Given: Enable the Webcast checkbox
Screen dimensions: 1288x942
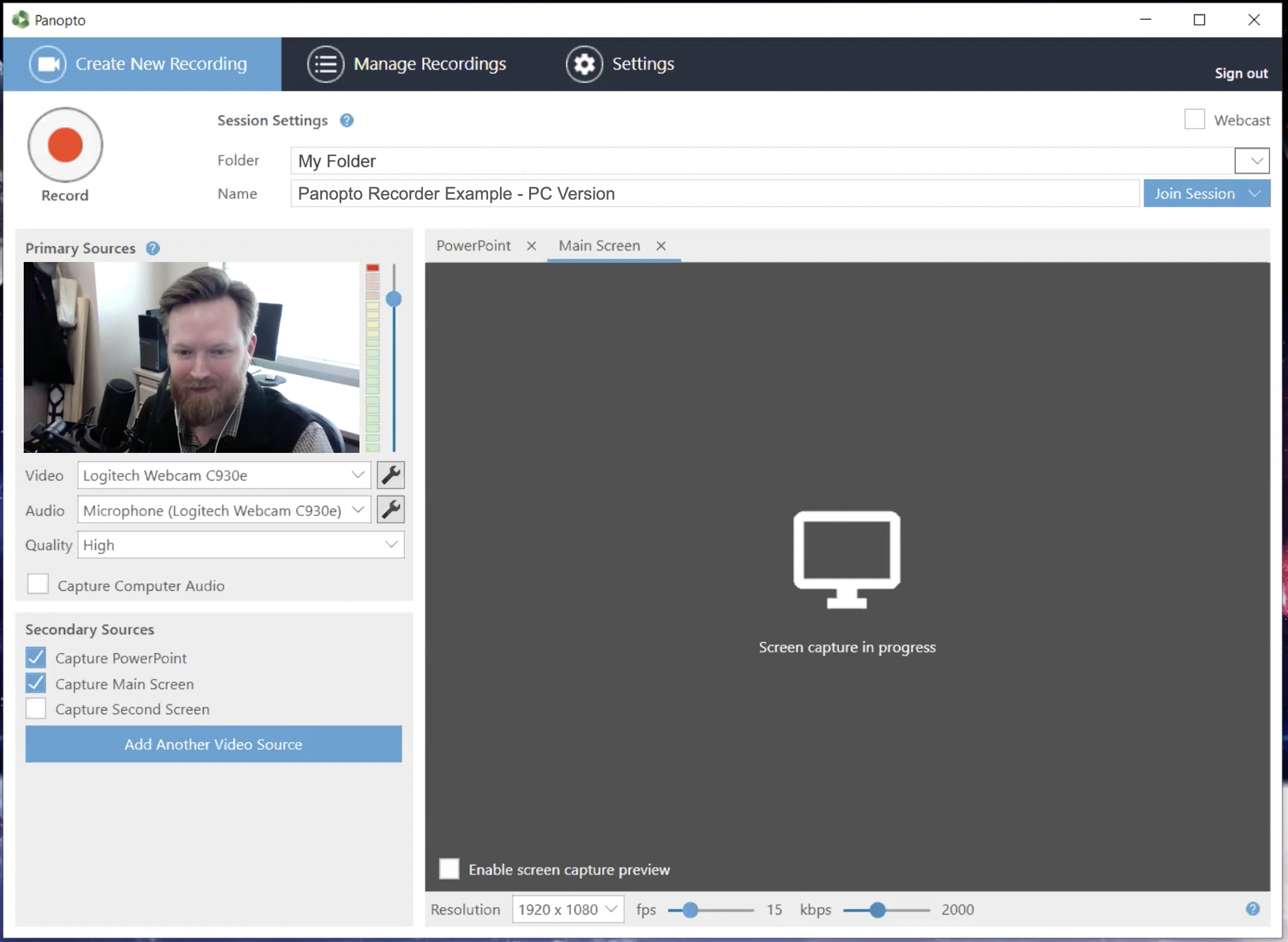Looking at the screenshot, I should click(x=1194, y=119).
